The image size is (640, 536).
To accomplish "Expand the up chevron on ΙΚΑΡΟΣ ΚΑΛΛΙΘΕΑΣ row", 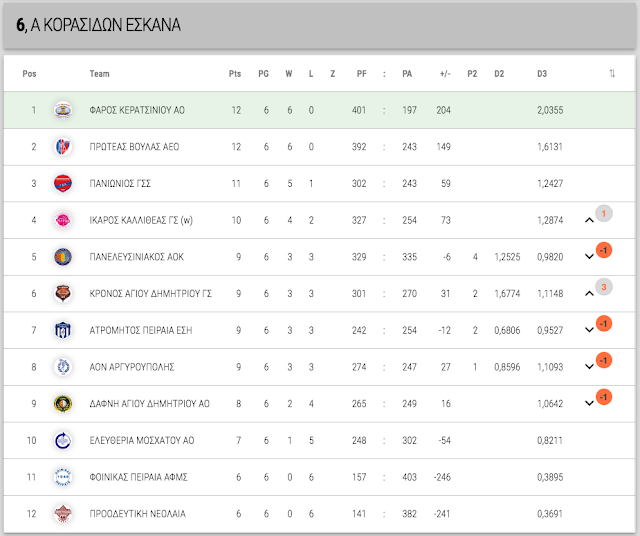I will tap(589, 220).
